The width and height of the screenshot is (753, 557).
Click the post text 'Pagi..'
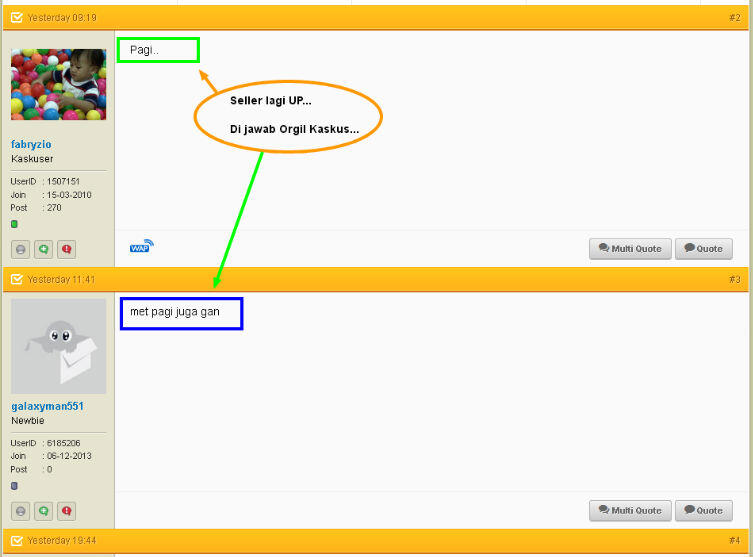[x=144, y=50]
